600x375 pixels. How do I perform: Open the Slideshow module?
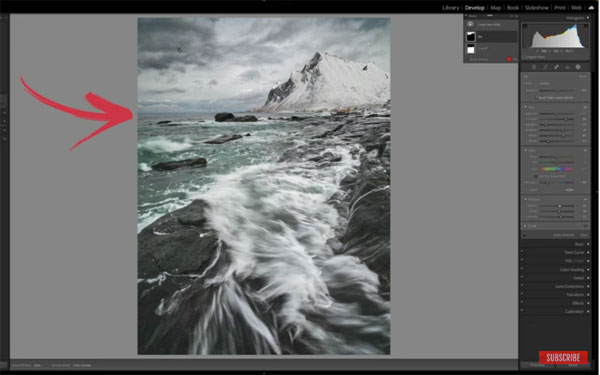[537, 8]
